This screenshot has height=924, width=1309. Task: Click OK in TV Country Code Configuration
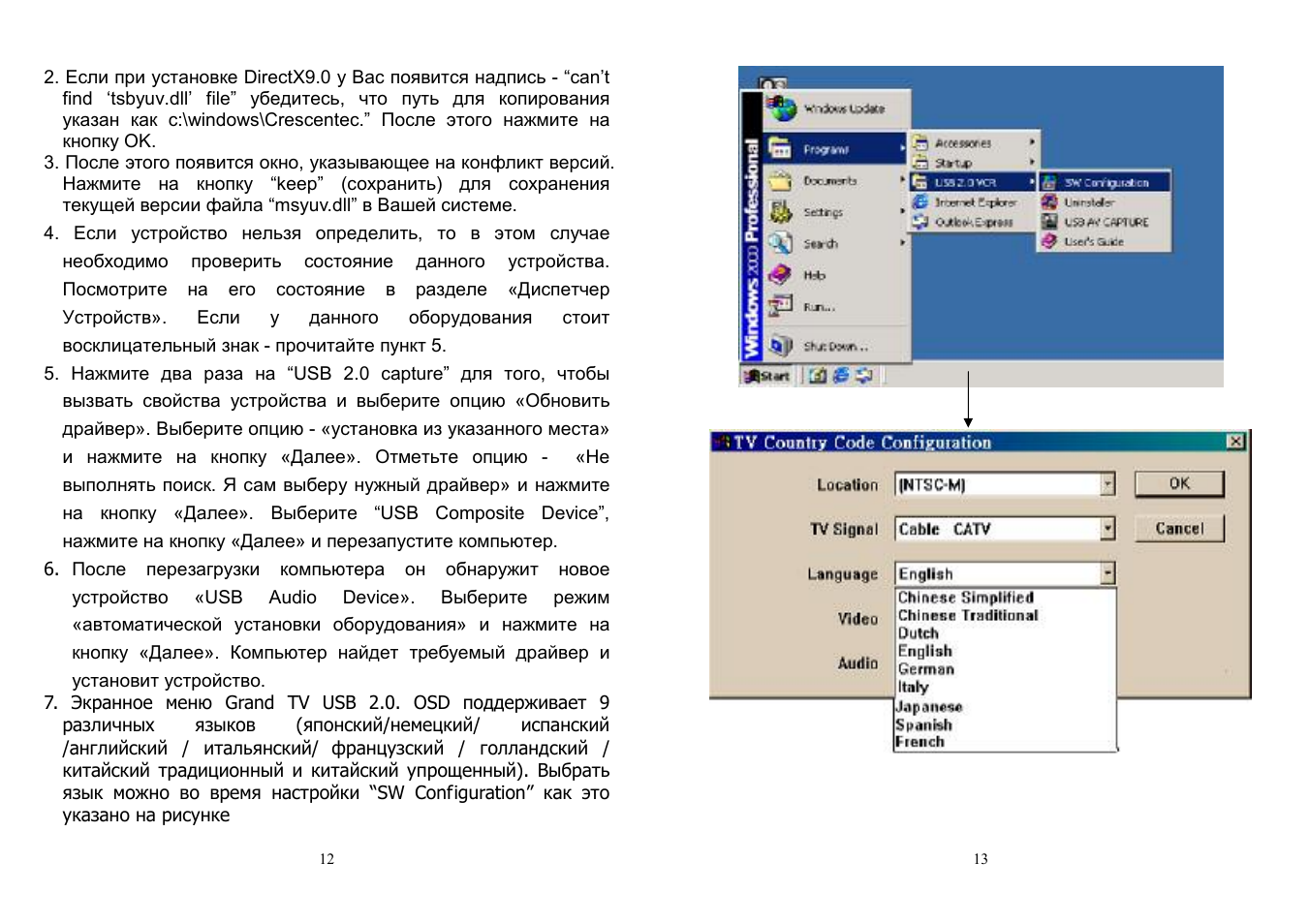click(1179, 483)
